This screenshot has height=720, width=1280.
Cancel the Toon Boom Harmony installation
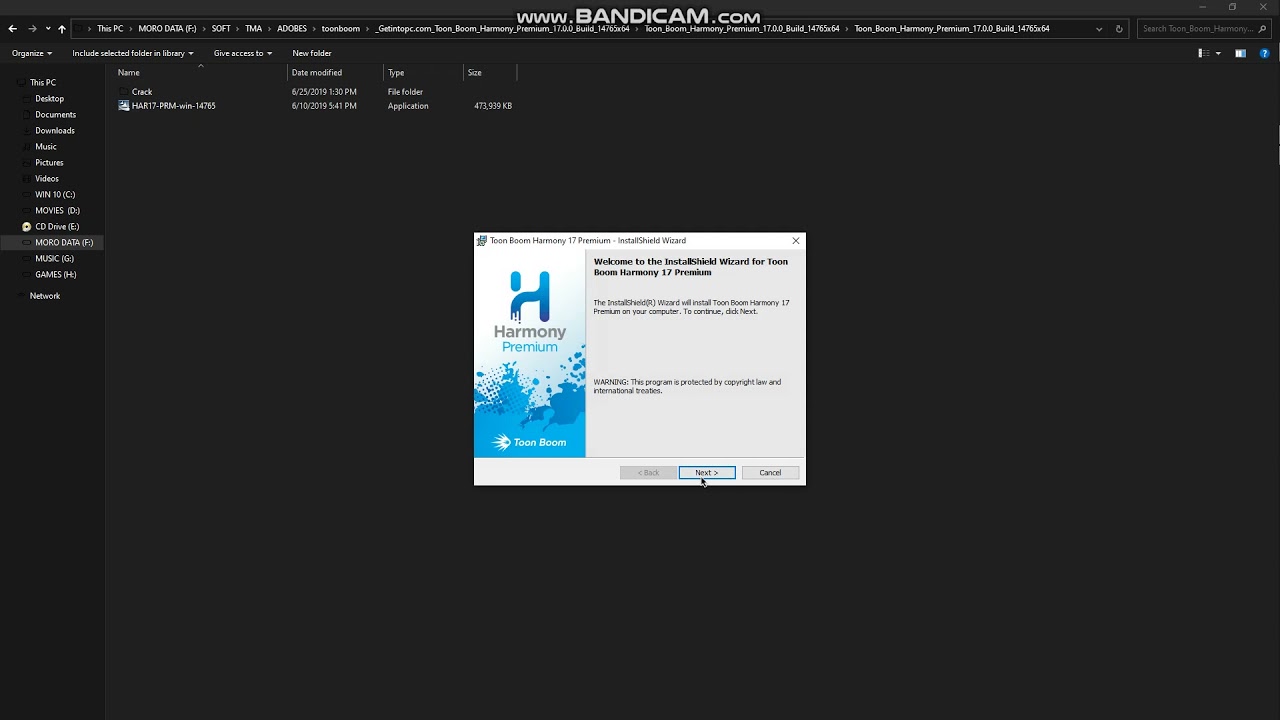click(770, 473)
